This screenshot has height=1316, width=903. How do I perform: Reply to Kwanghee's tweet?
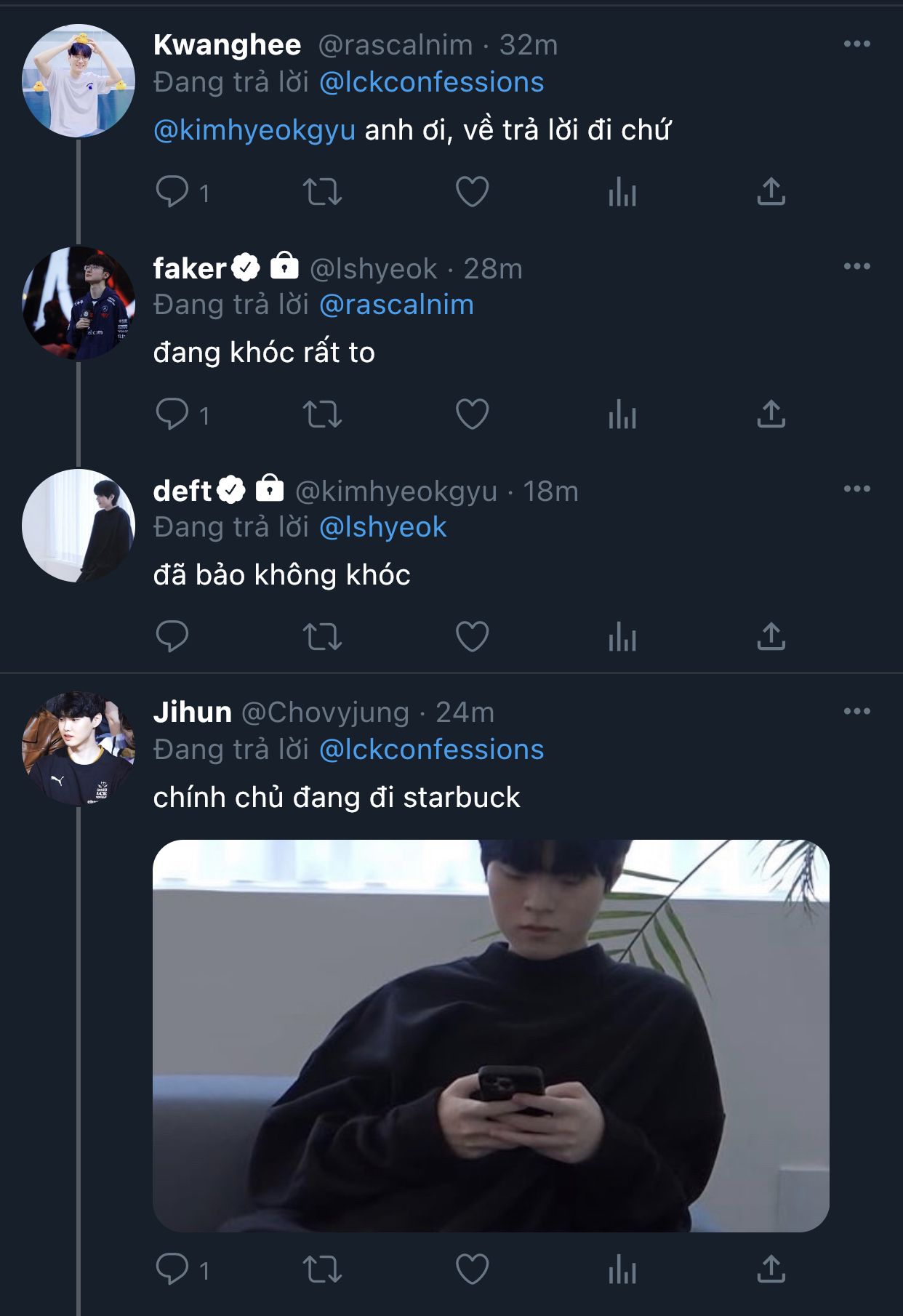click(x=172, y=192)
